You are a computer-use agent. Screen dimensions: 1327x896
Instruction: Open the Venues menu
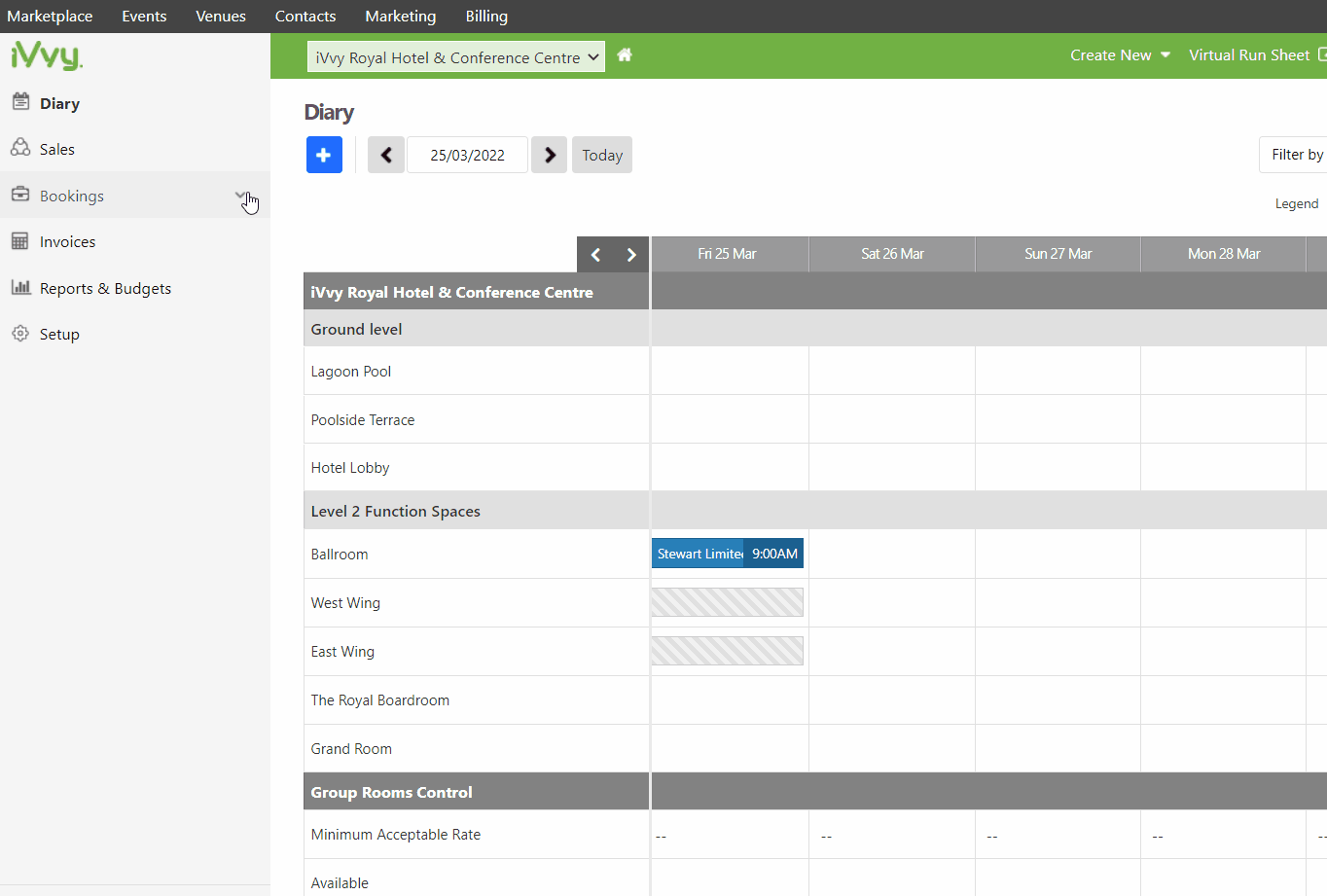(x=221, y=17)
